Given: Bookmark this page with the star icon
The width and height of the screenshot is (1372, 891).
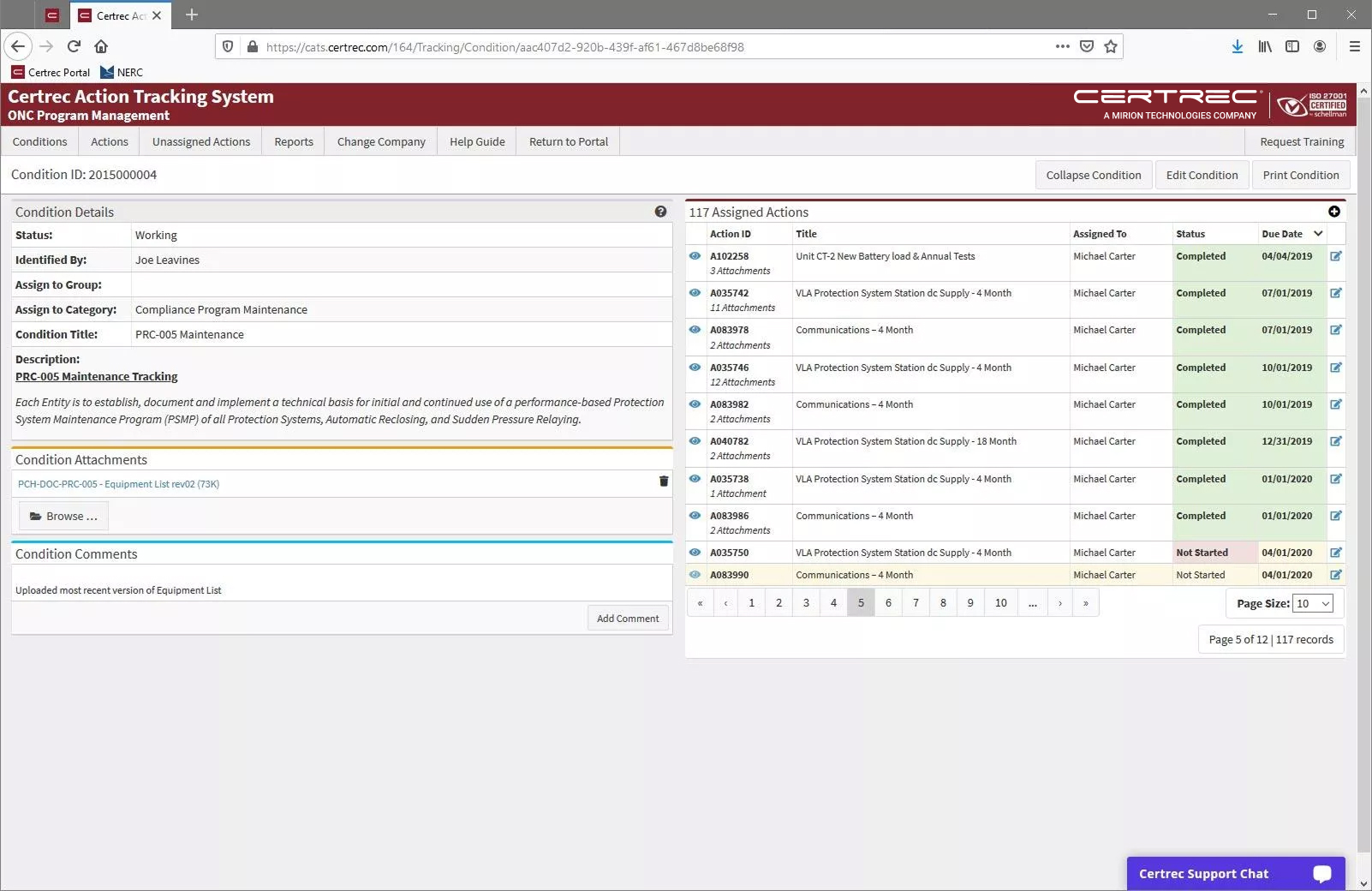Looking at the screenshot, I should (x=1111, y=46).
